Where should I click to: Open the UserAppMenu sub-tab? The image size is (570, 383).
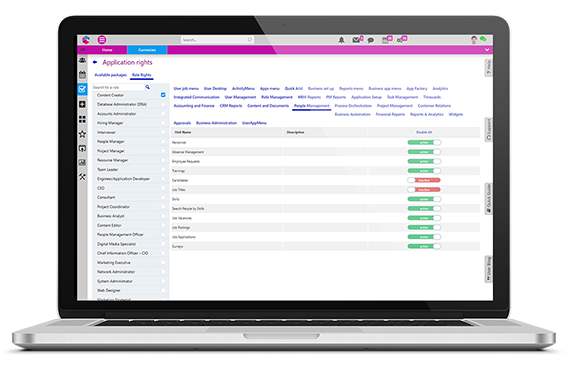tap(254, 123)
